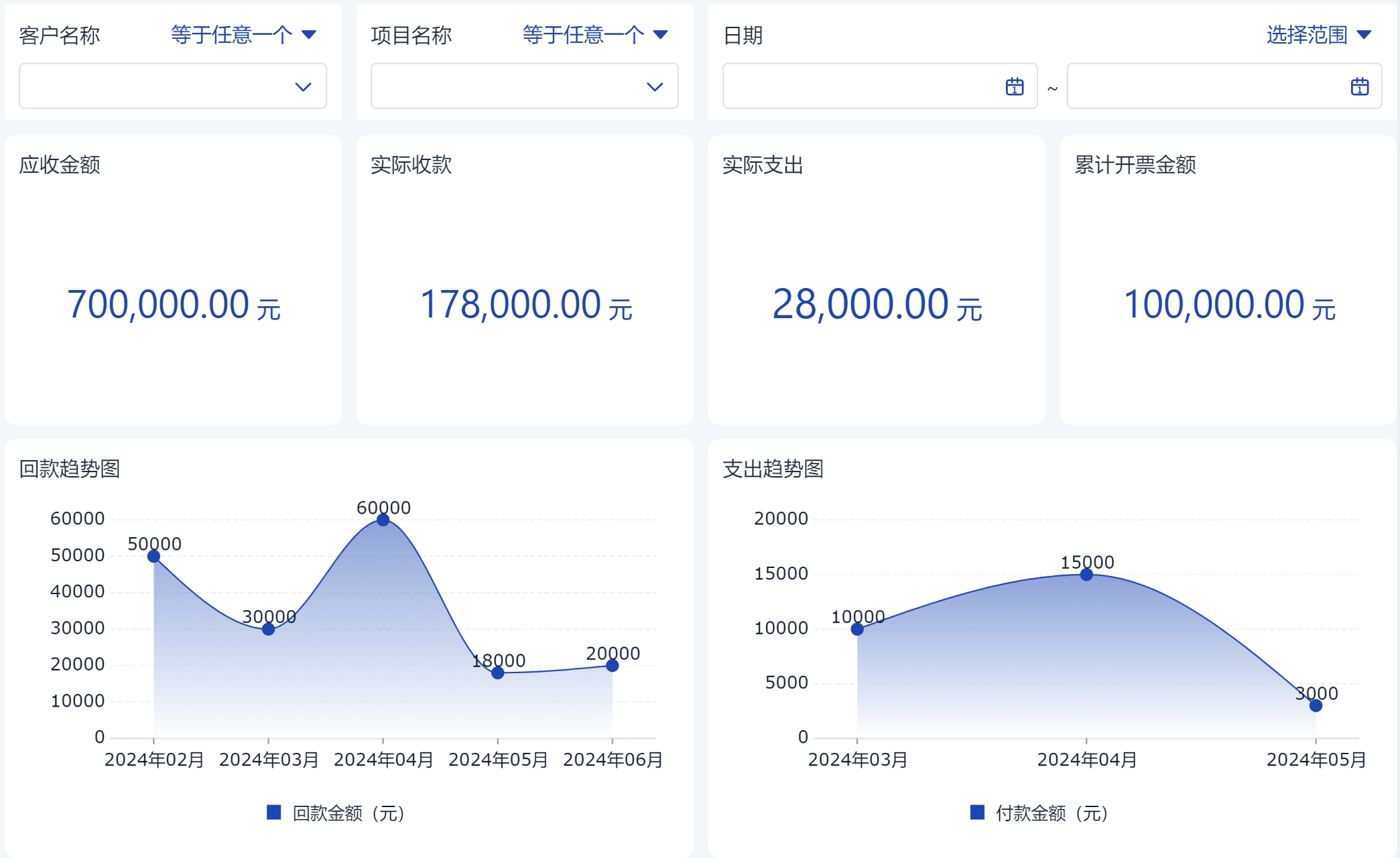
Task: Open the 客户名称 selection box chevron
Action: 303,86
